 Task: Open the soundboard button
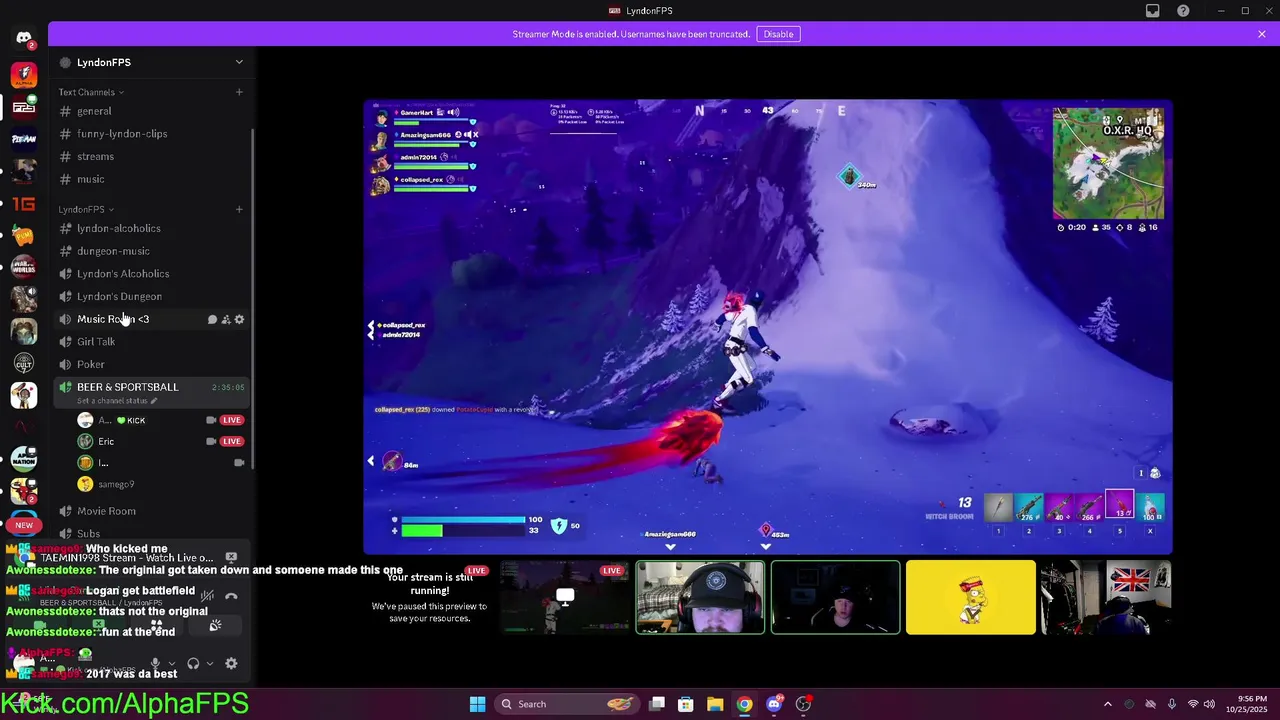coord(215,626)
